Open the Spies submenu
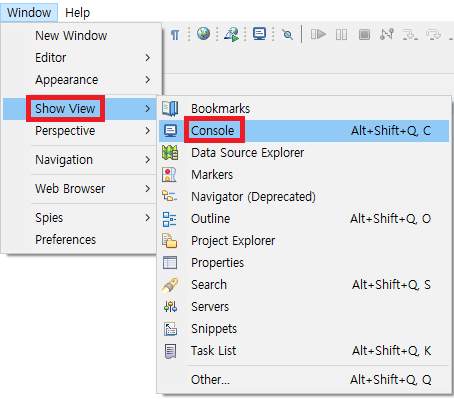The height and width of the screenshot is (399, 454). [80, 218]
